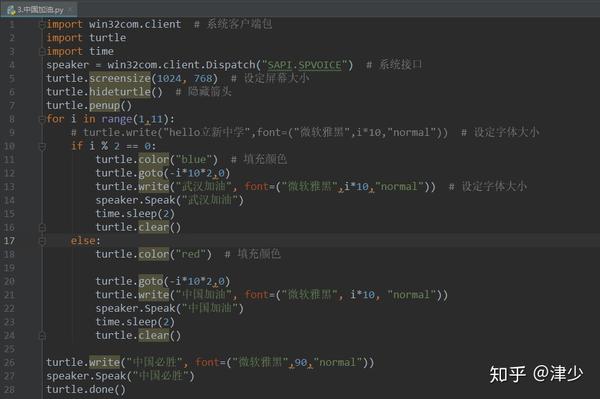Click turtle.clear() on line 16
The image size is (600, 399).
[x=138, y=228]
